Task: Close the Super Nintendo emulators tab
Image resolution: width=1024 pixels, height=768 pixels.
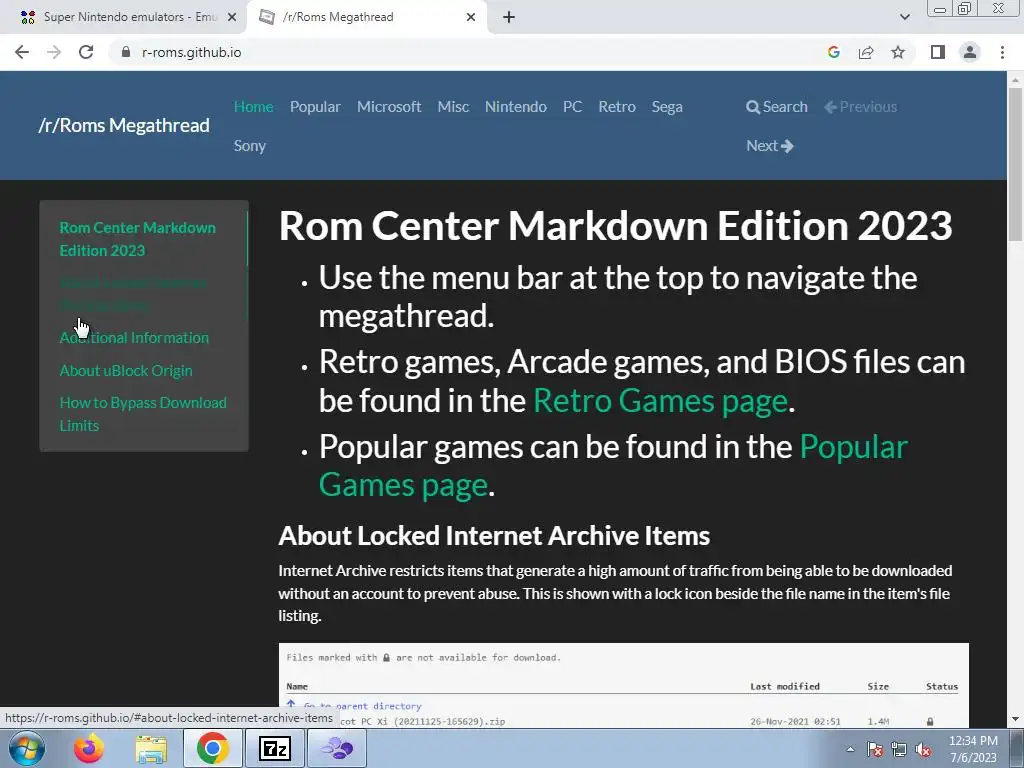Action: (232, 17)
